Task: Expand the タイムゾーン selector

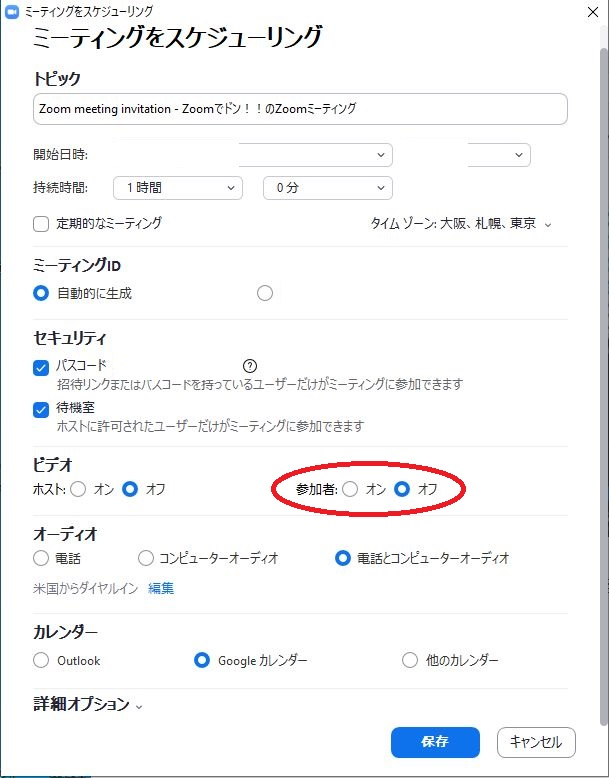Action: (461, 224)
